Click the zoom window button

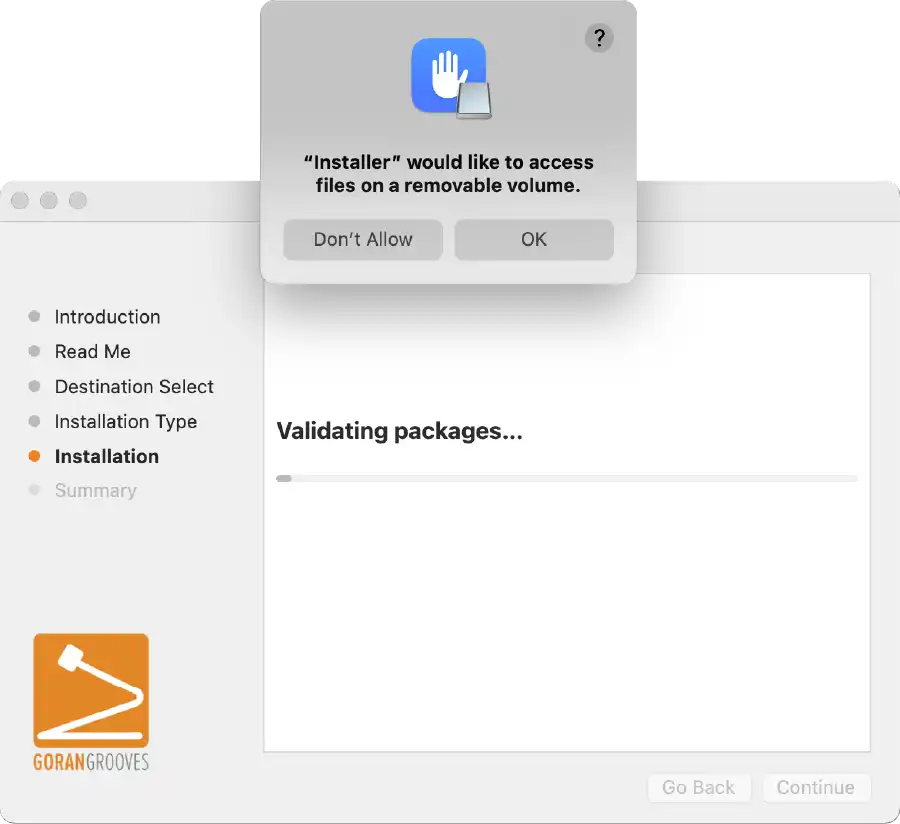[77, 200]
